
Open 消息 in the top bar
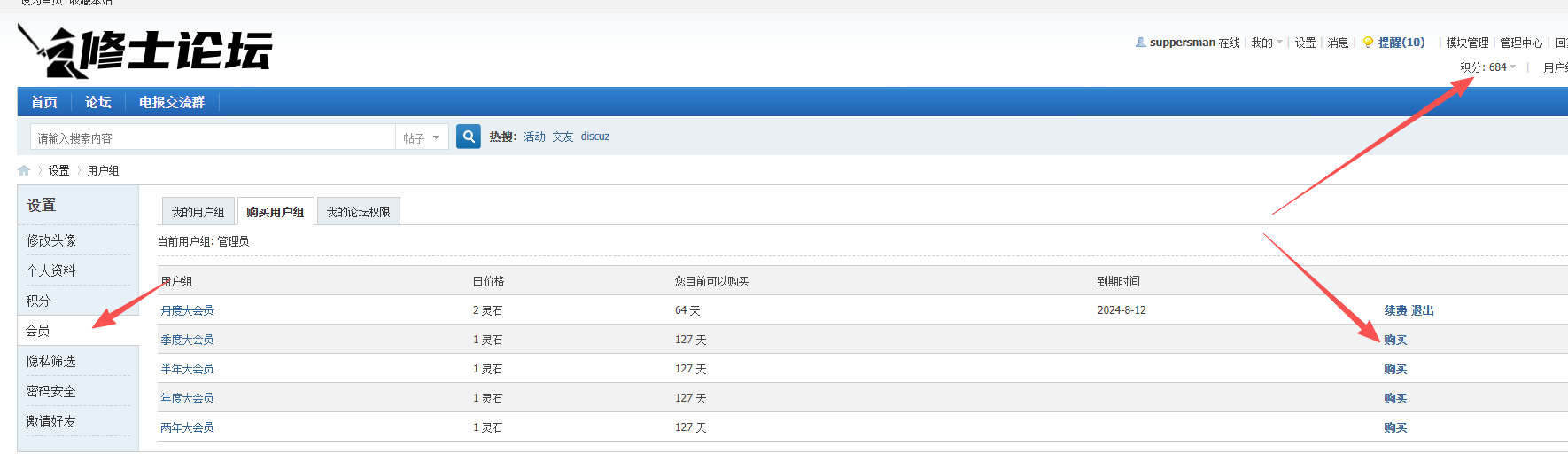point(1339,43)
